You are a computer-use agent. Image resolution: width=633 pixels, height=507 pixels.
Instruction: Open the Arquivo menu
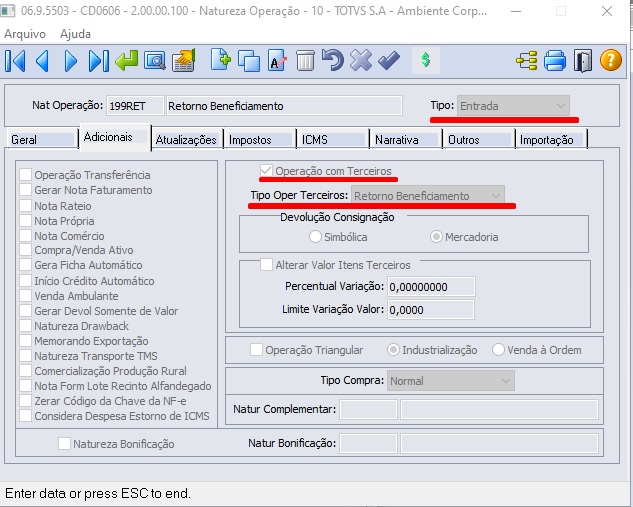[25, 34]
